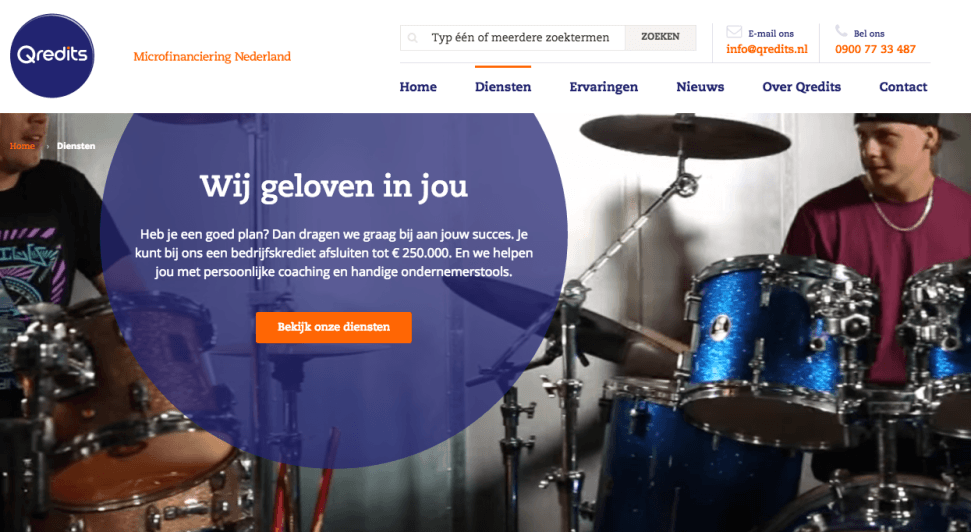Navigate to the Contact page

click(903, 87)
